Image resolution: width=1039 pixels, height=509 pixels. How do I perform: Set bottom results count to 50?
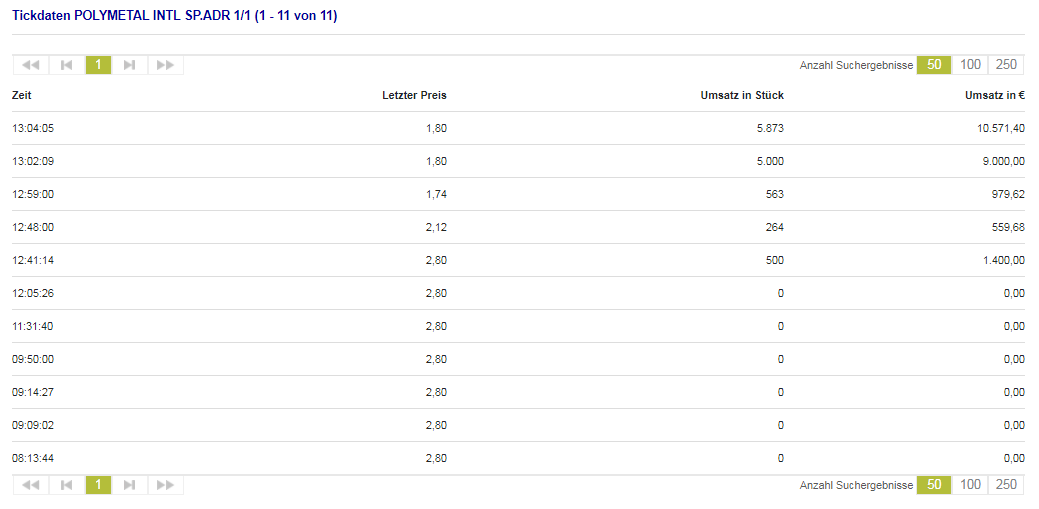pos(934,485)
